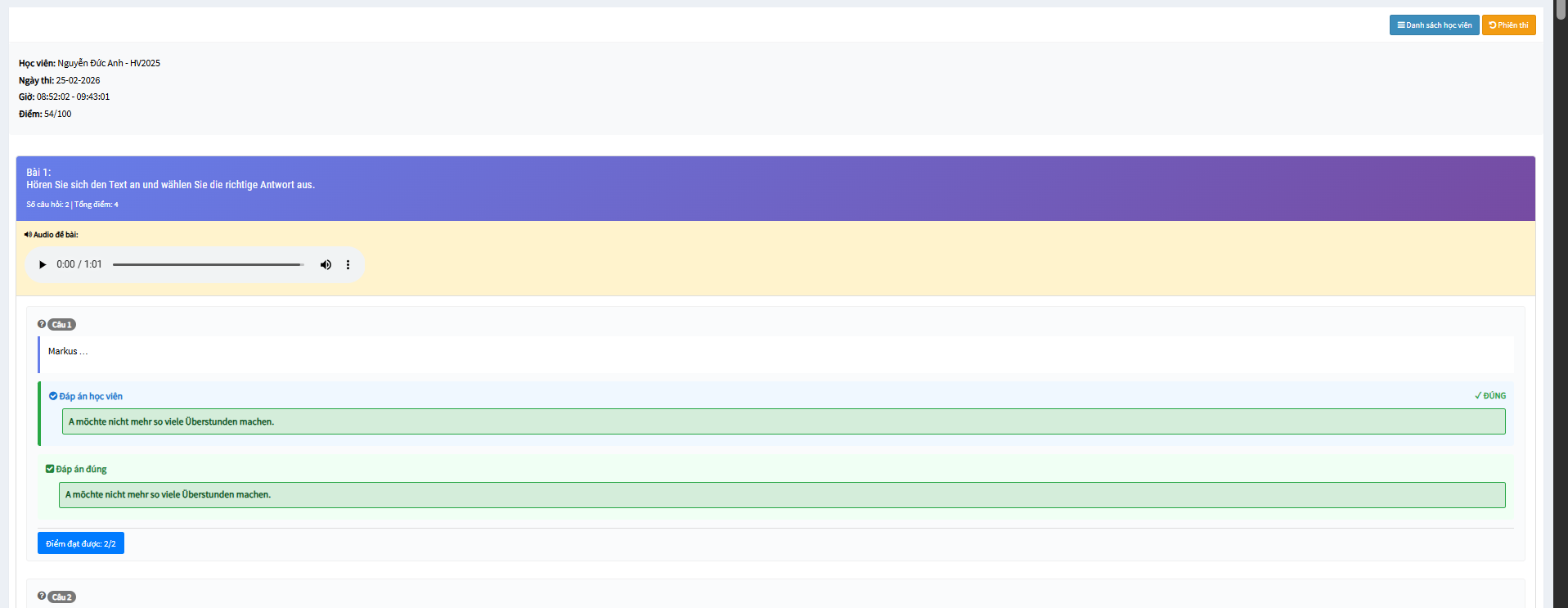Select the Câu 2 badge
The height and width of the screenshot is (608, 1568).
62,597
